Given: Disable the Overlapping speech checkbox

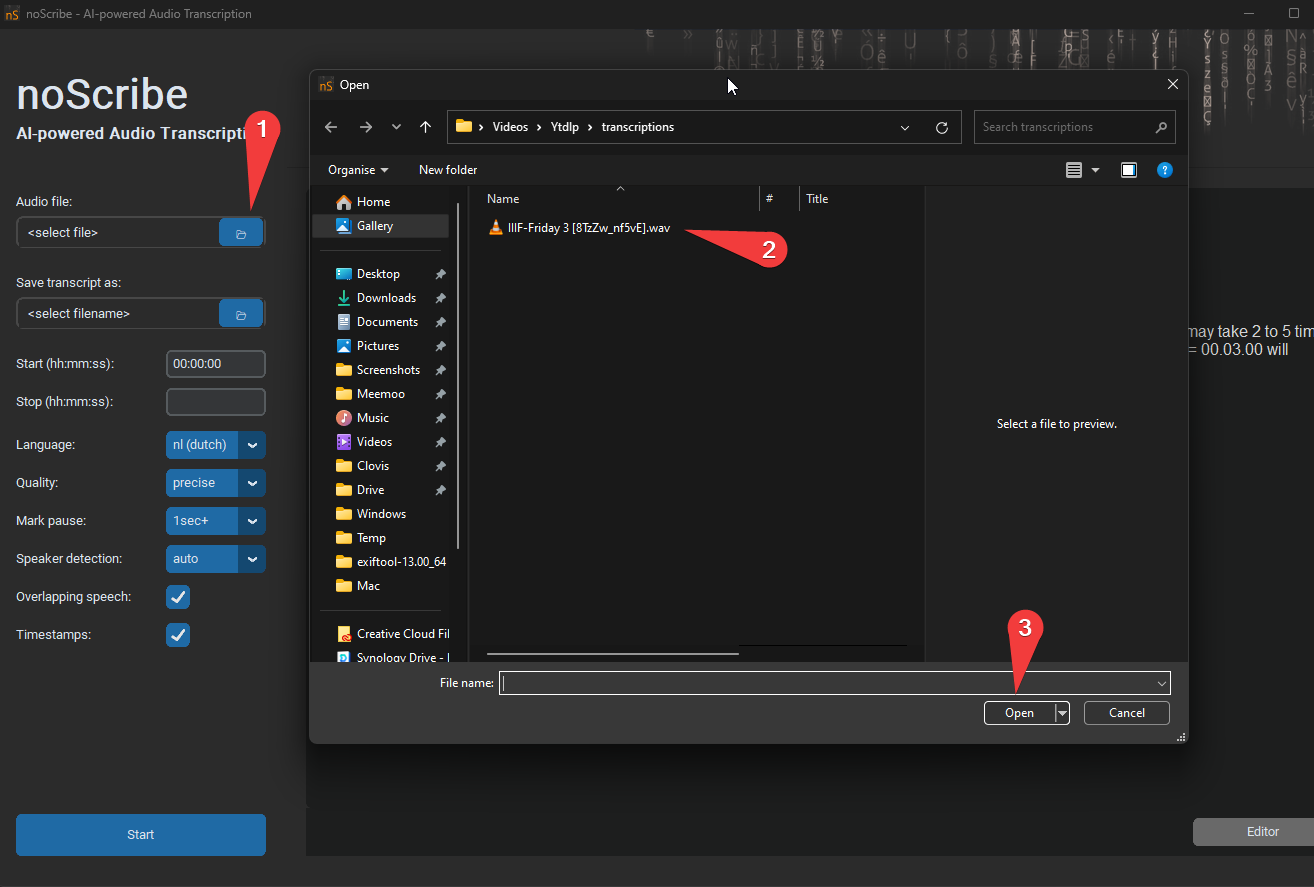Looking at the screenshot, I should point(178,597).
